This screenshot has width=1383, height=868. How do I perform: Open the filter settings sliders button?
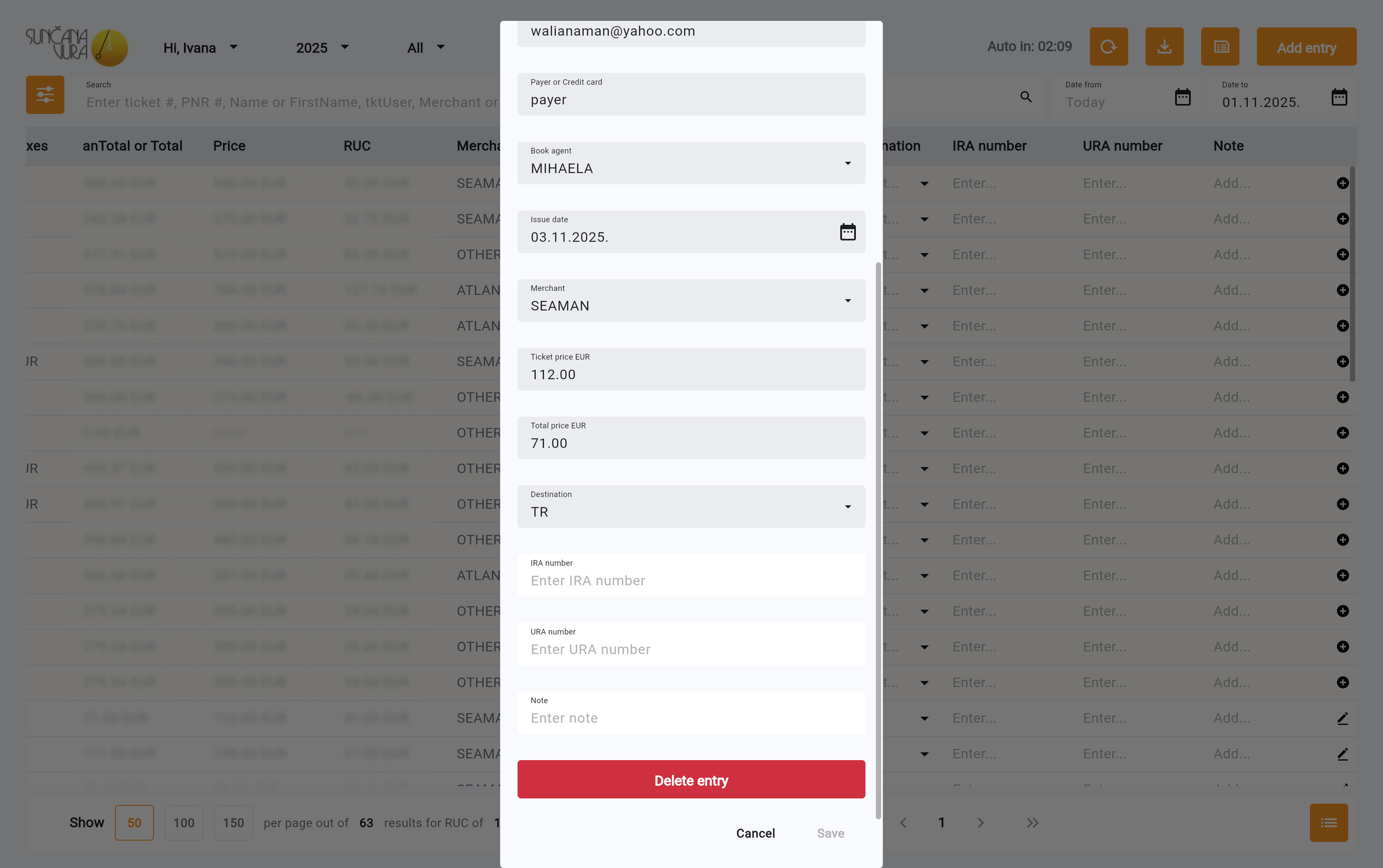(45, 95)
